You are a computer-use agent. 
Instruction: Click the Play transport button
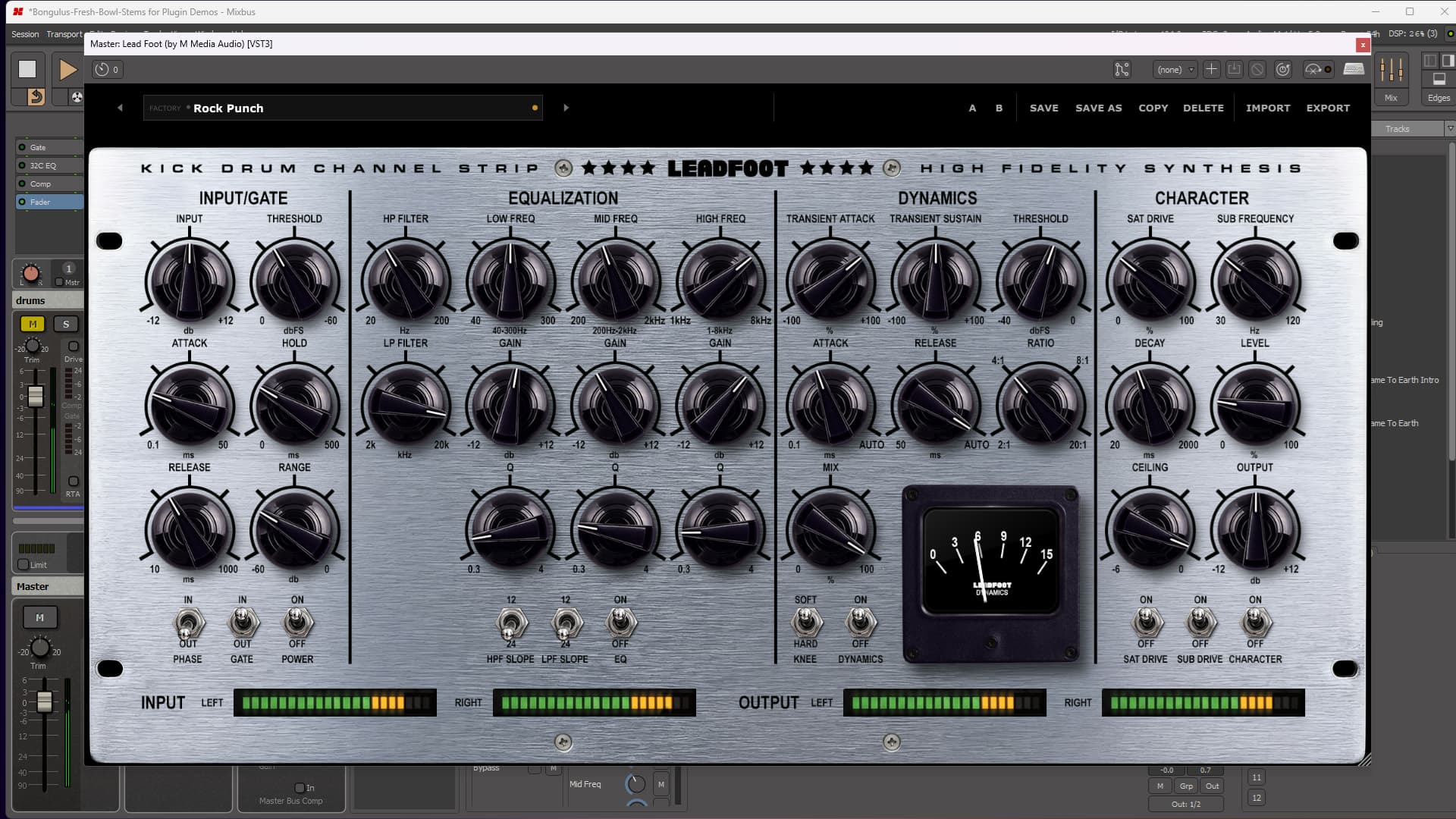click(67, 69)
